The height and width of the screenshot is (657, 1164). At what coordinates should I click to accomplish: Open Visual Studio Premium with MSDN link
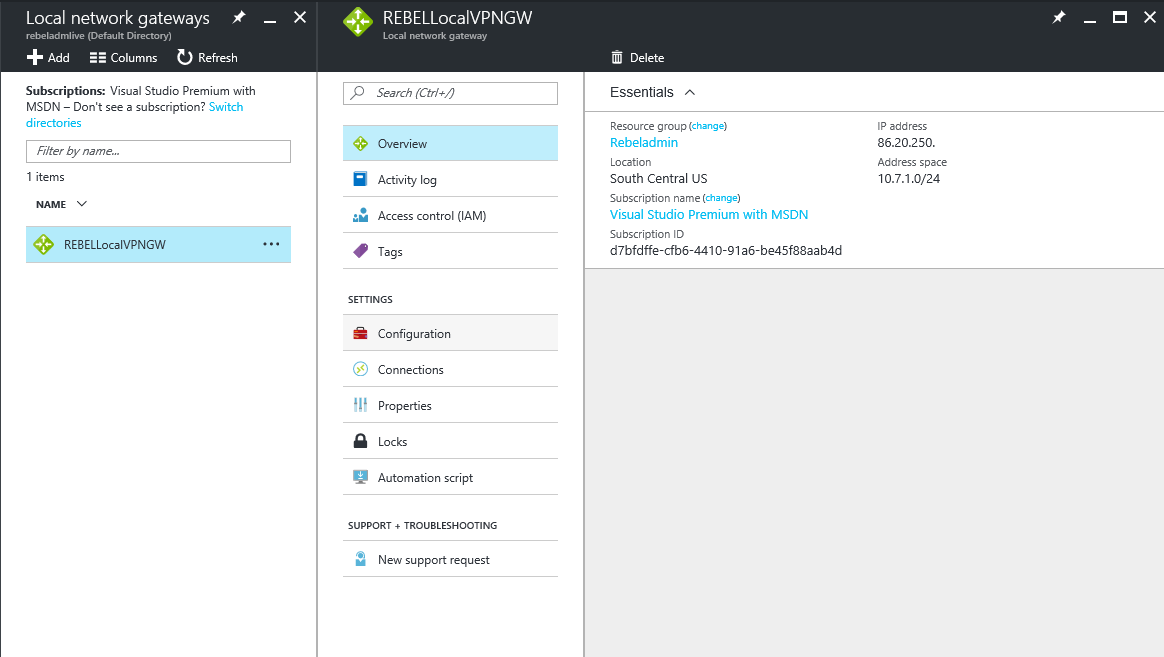tap(709, 215)
